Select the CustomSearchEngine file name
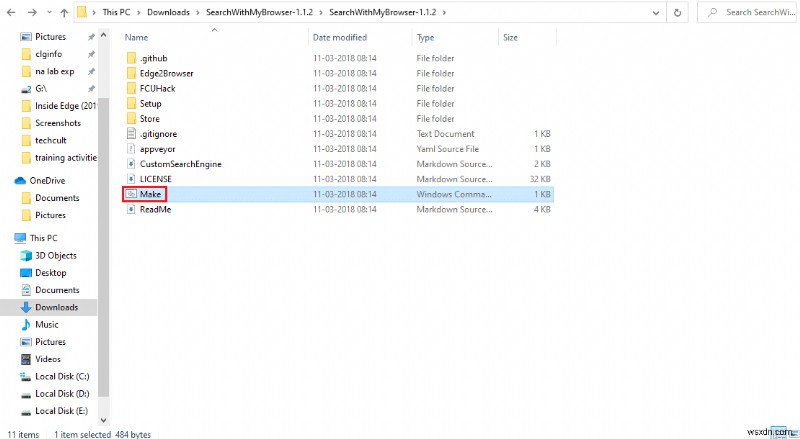 pyautogui.click(x=181, y=164)
